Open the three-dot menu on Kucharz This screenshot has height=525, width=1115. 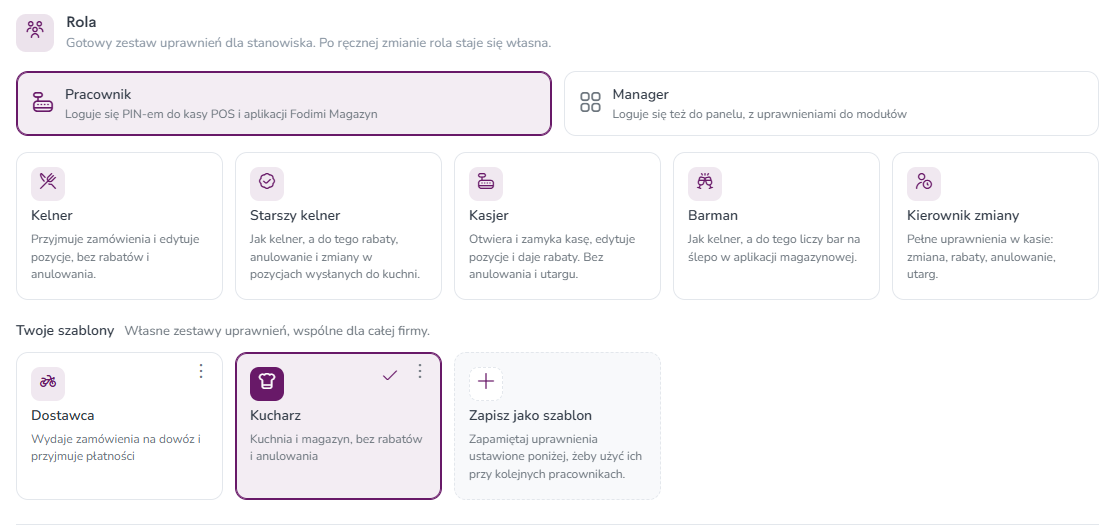420,371
